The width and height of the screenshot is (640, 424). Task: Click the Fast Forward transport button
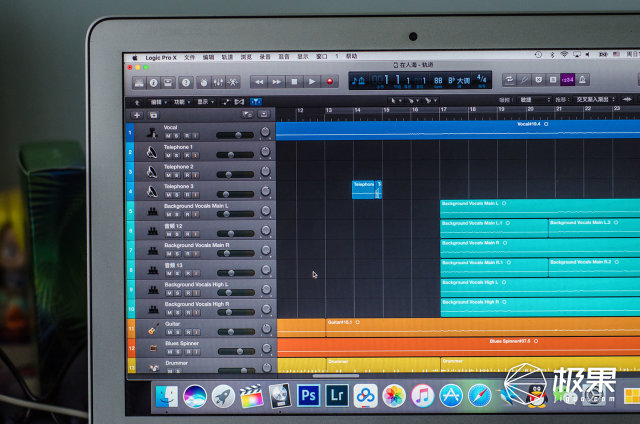[x=277, y=82]
